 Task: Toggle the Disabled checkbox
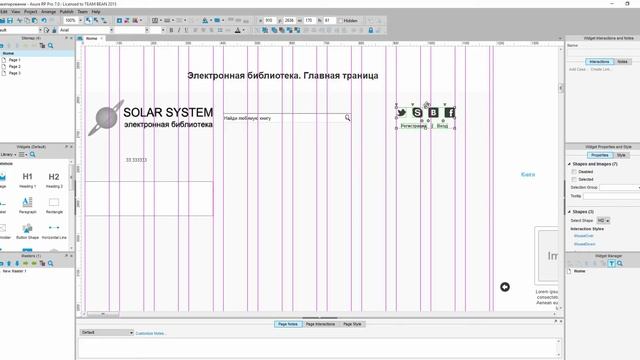click(574, 172)
